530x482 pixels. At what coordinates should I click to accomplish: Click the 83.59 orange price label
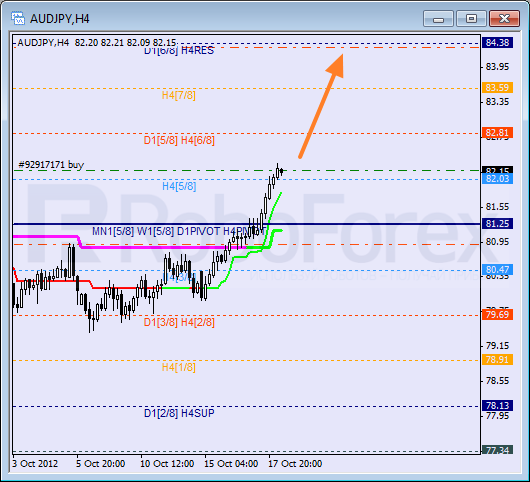(497, 88)
